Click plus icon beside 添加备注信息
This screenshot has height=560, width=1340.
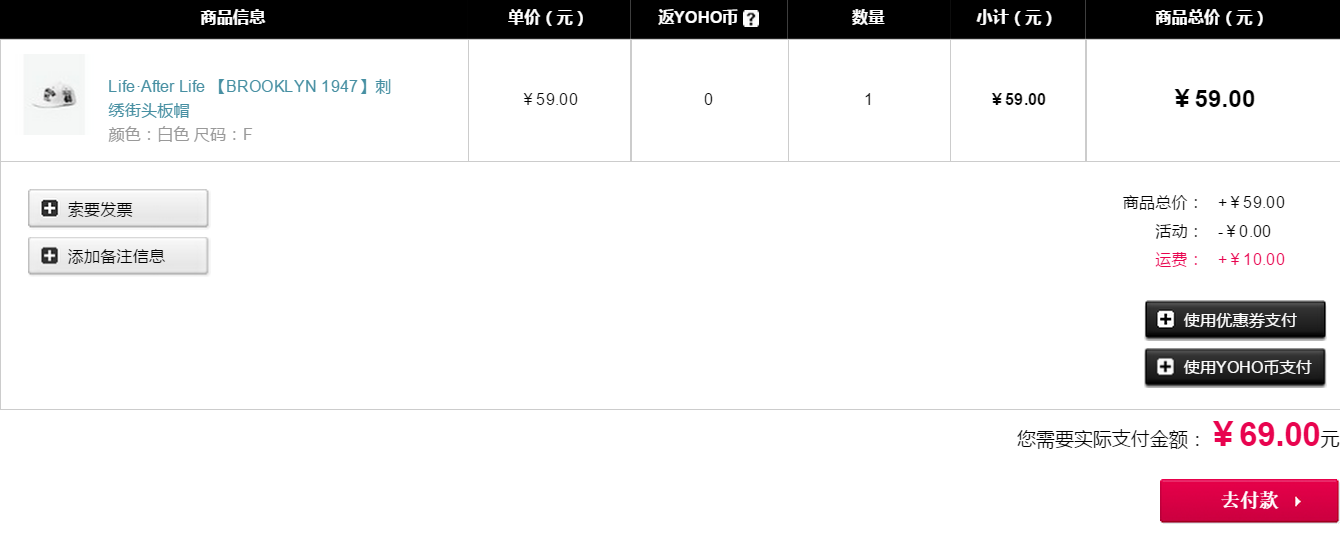49,256
